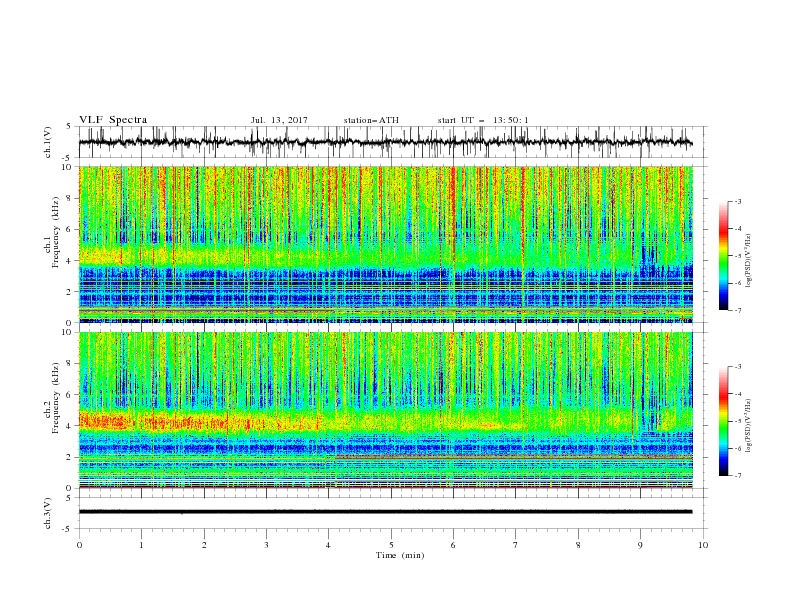Click the '-3' label on ch.1 color bar
The height and width of the screenshot is (612, 792).
(737, 201)
